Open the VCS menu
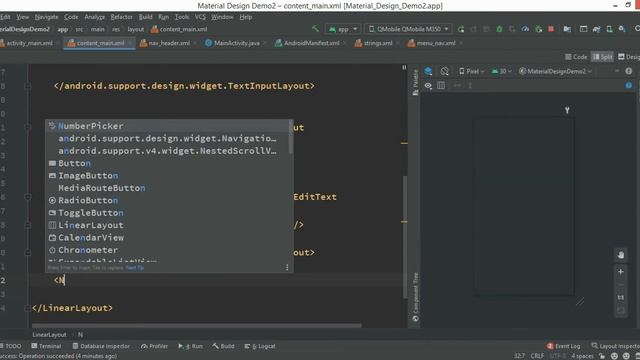Image resolution: width=640 pixels, height=360 pixels. 200,17
